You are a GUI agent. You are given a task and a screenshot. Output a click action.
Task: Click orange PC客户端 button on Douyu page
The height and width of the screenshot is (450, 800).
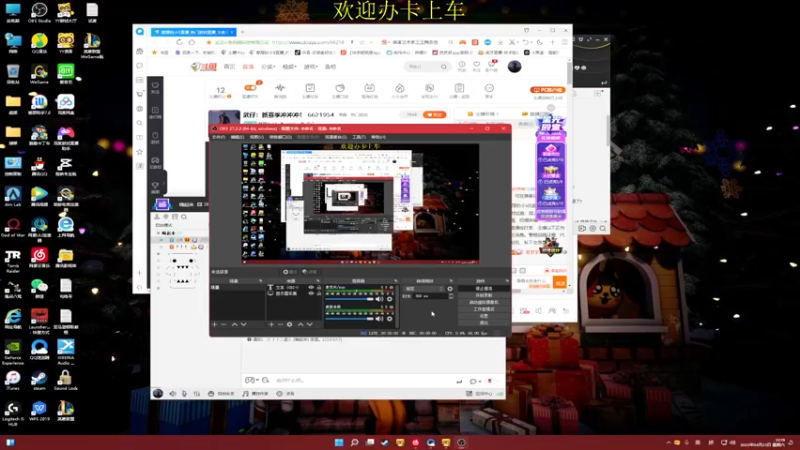[548, 90]
